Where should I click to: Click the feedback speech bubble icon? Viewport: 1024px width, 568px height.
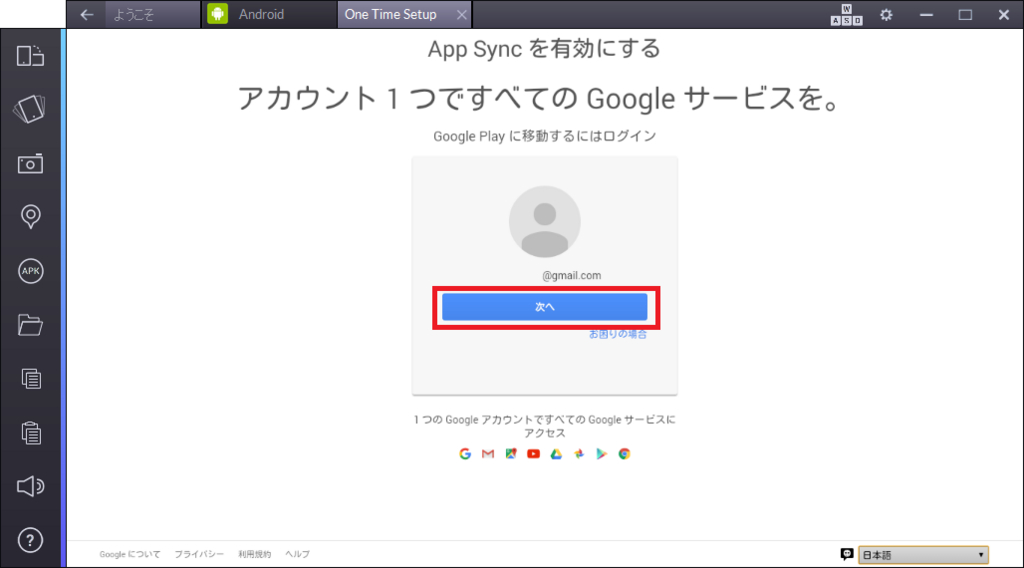(x=847, y=554)
